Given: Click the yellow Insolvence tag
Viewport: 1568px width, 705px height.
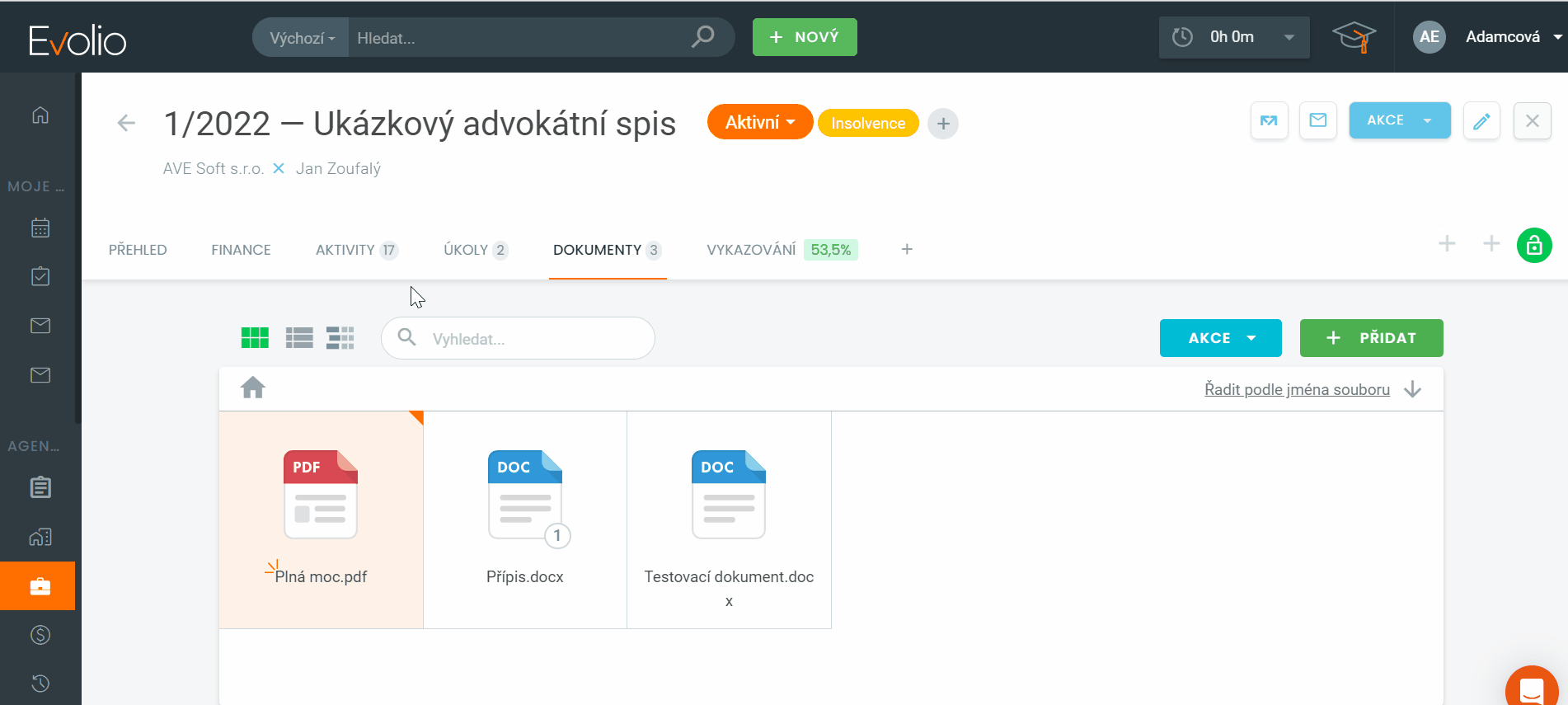Looking at the screenshot, I should (868, 124).
